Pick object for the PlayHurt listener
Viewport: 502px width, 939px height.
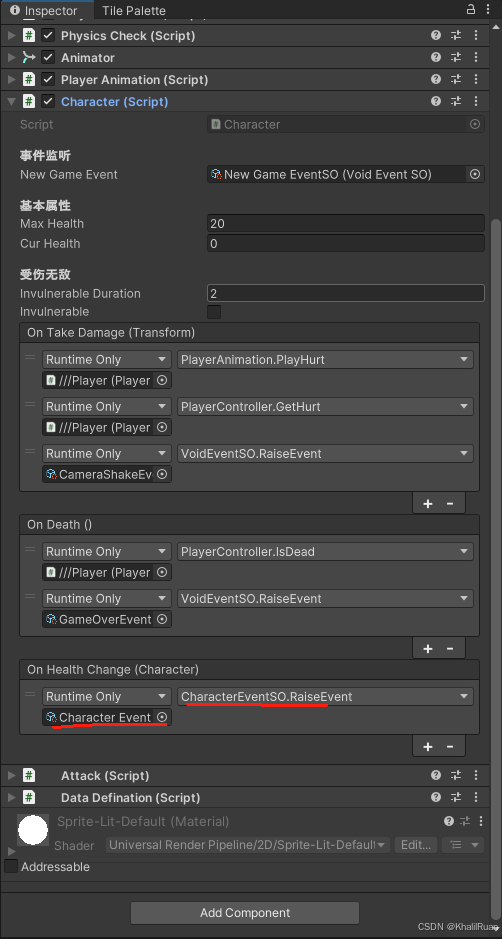[x=162, y=380]
